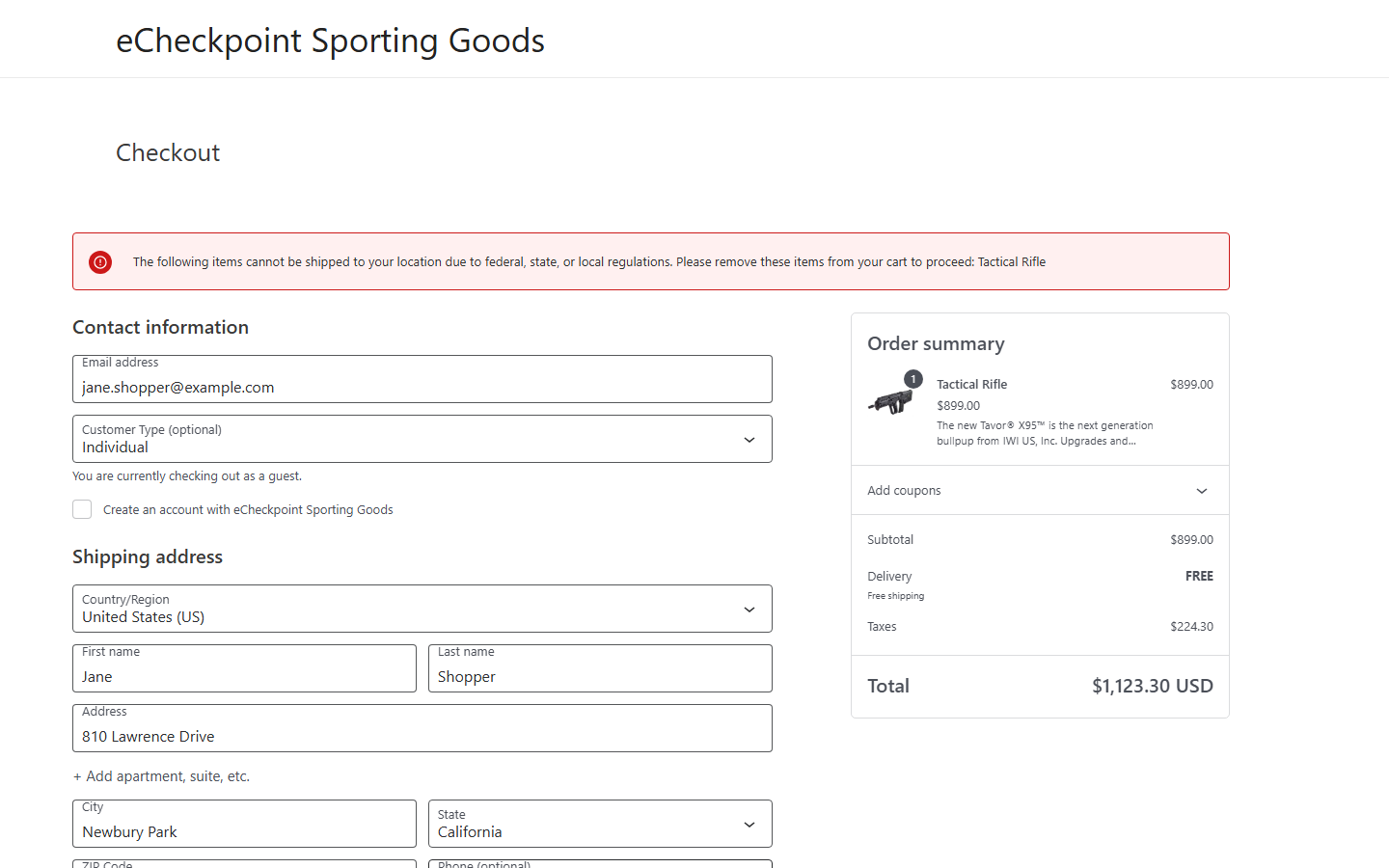Screen dimensions: 1389x868
Task: Click the eCheckpoint Sporting Goods site title
Action: (x=330, y=41)
